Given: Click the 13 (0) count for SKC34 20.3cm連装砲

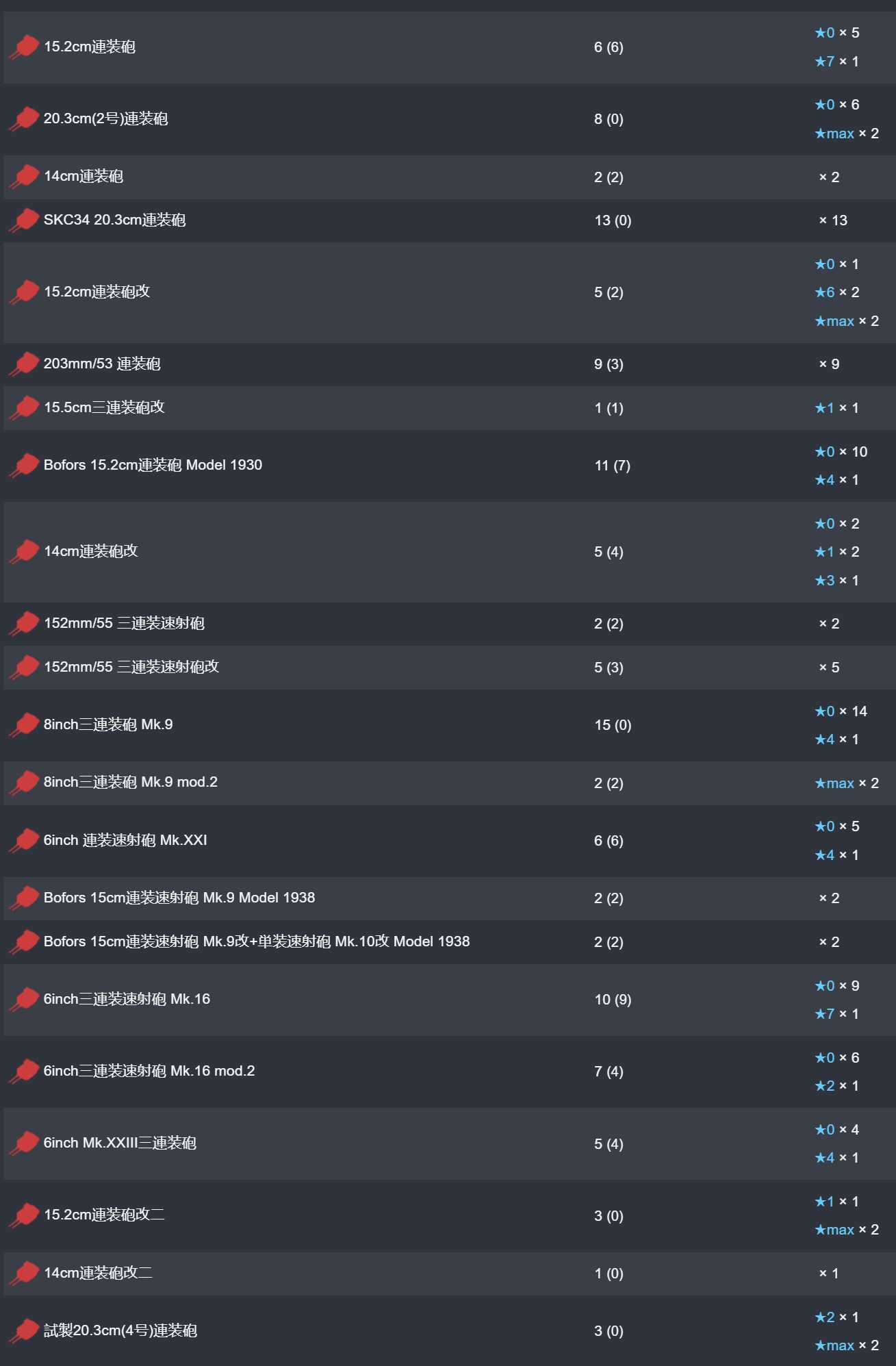Looking at the screenshot, I should tap(613, 220).
